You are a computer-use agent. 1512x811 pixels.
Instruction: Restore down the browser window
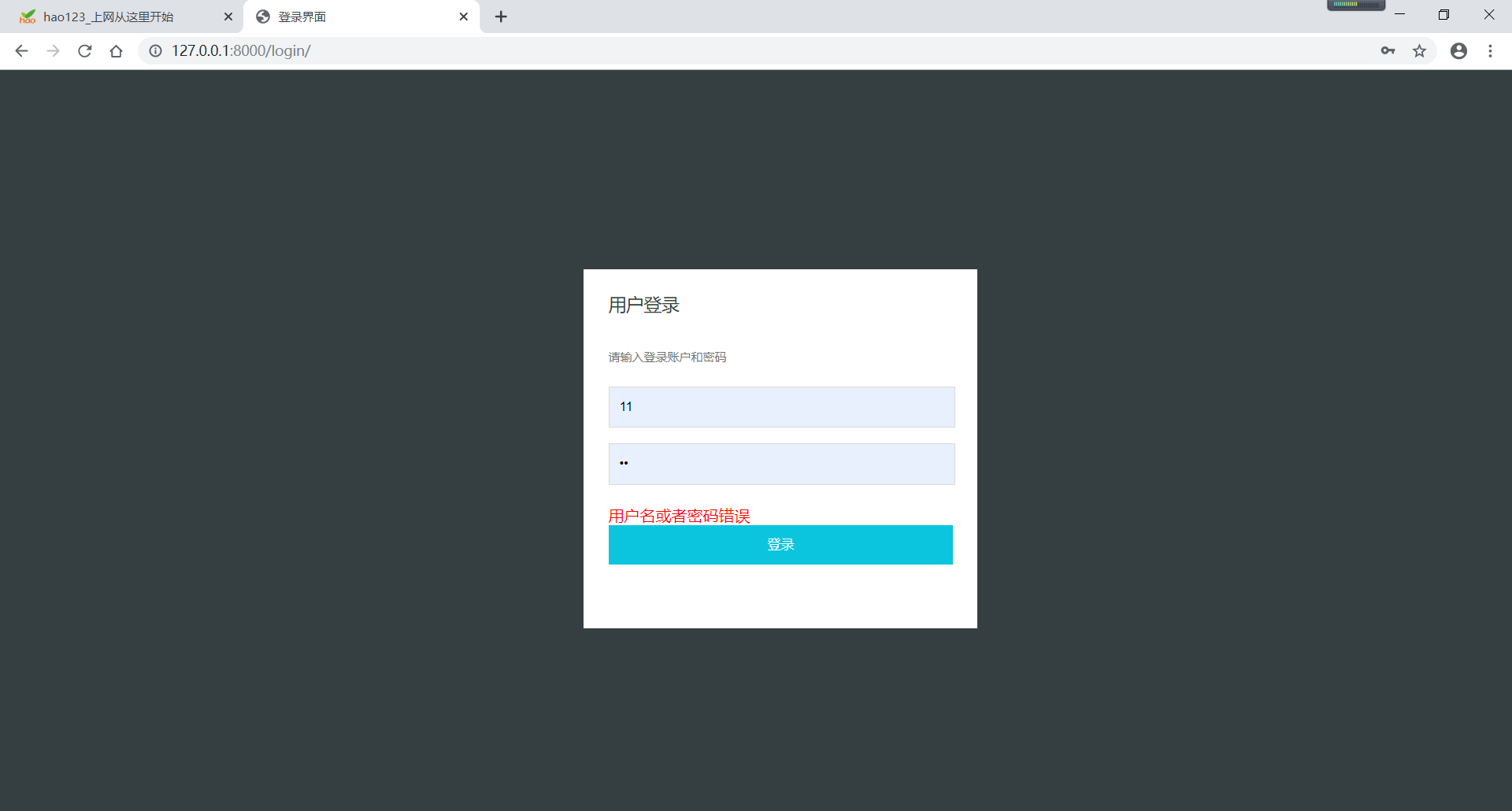(1443, 14)
